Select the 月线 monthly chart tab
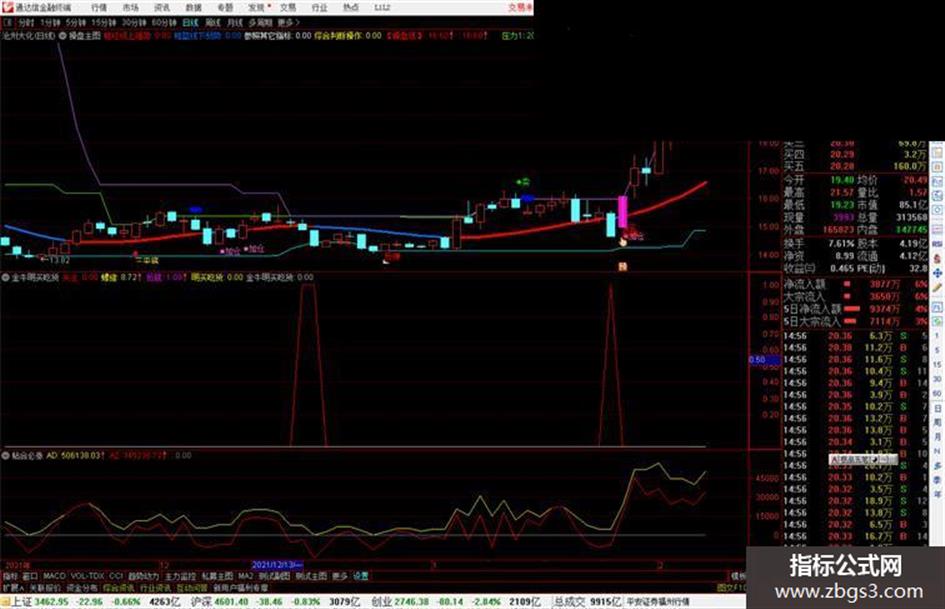The width and height of the screenshot is (945, 609). point(234,22)
